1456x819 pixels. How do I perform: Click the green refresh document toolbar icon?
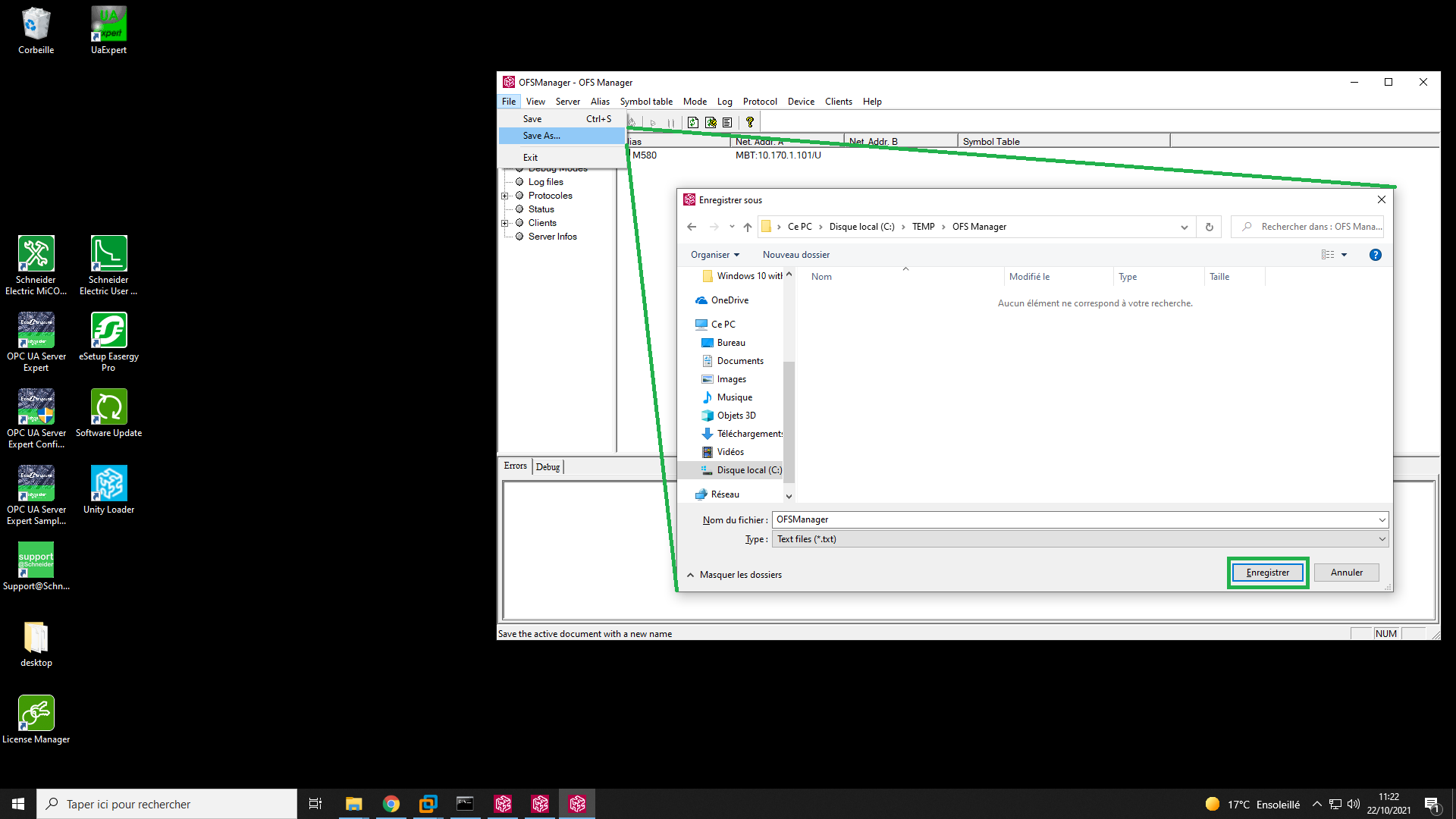[693, 122]
